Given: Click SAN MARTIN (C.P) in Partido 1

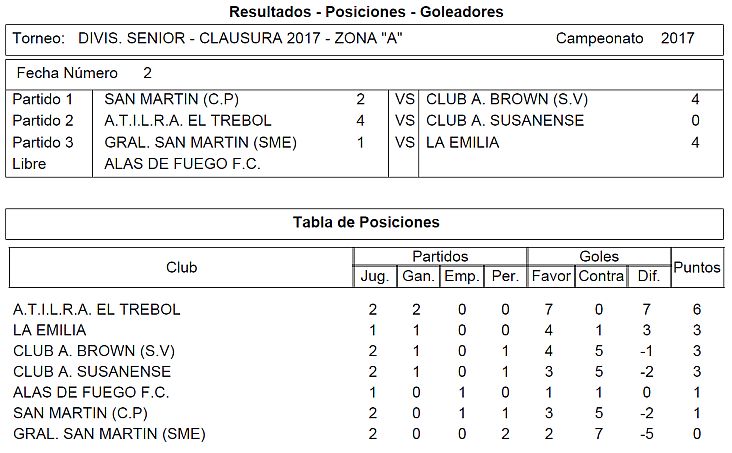Looking at the screenshot, I should tap(171, 99).
